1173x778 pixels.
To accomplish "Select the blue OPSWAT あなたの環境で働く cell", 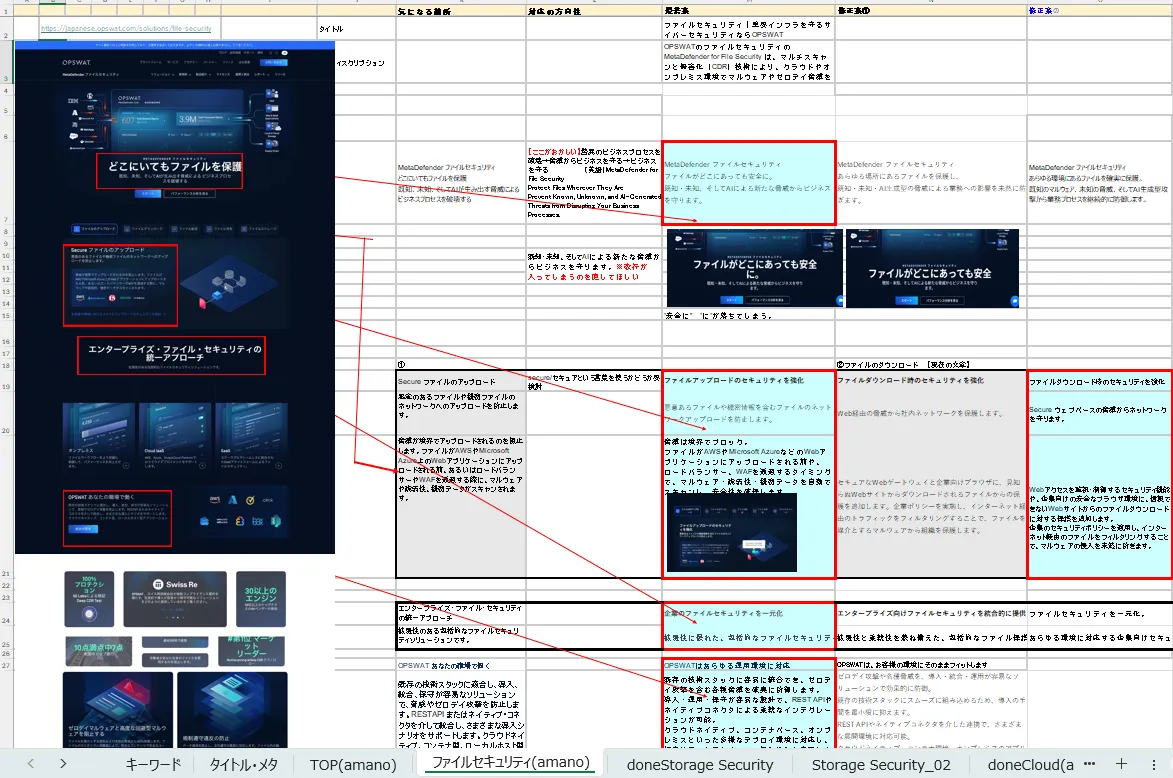I will point(461,665).
